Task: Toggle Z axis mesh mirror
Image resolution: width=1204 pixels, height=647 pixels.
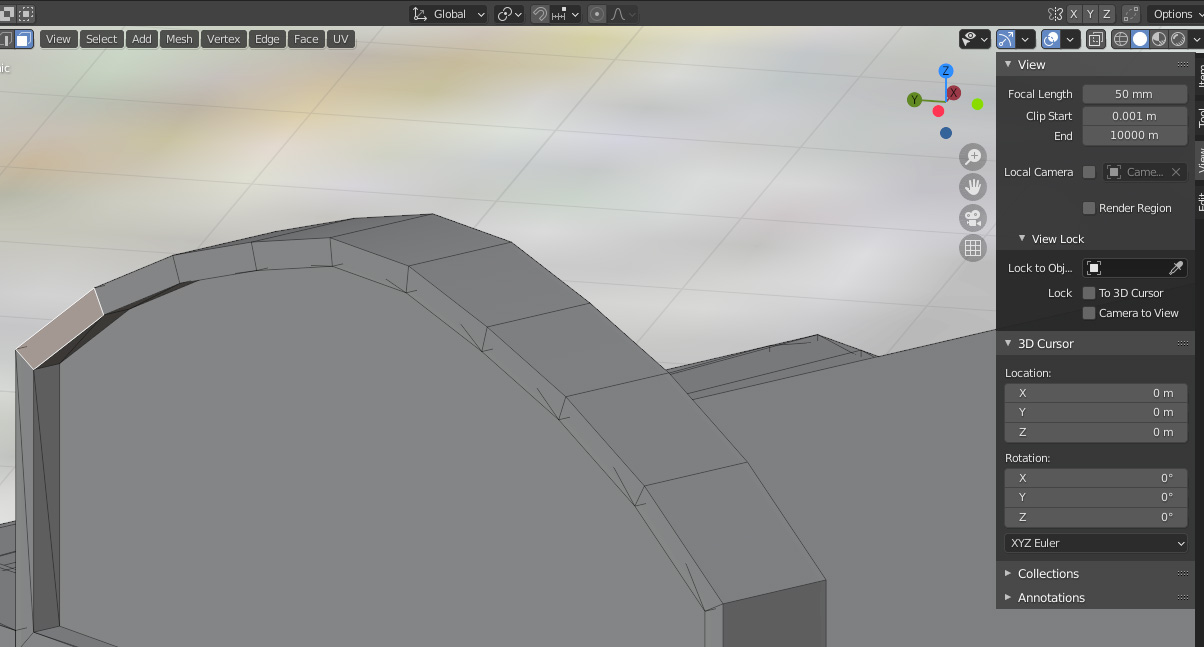Action: tap(1107, 14)
